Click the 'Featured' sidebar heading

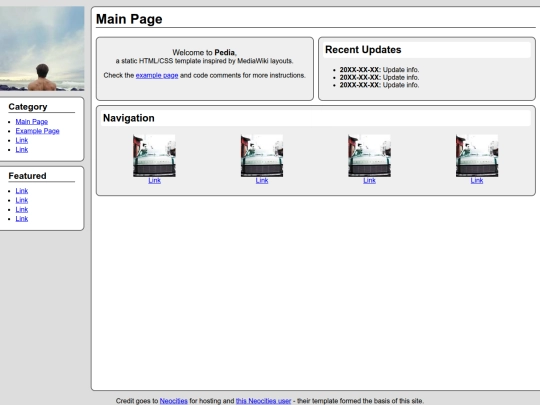click(27, 176)
